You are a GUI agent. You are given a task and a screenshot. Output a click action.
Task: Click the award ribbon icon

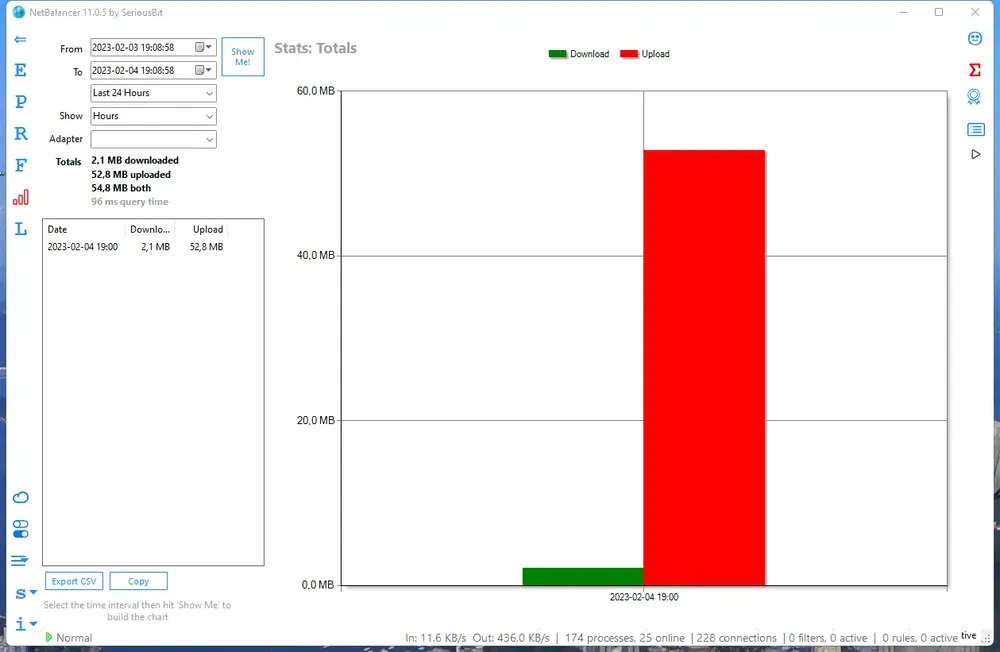tap(974, 97)
